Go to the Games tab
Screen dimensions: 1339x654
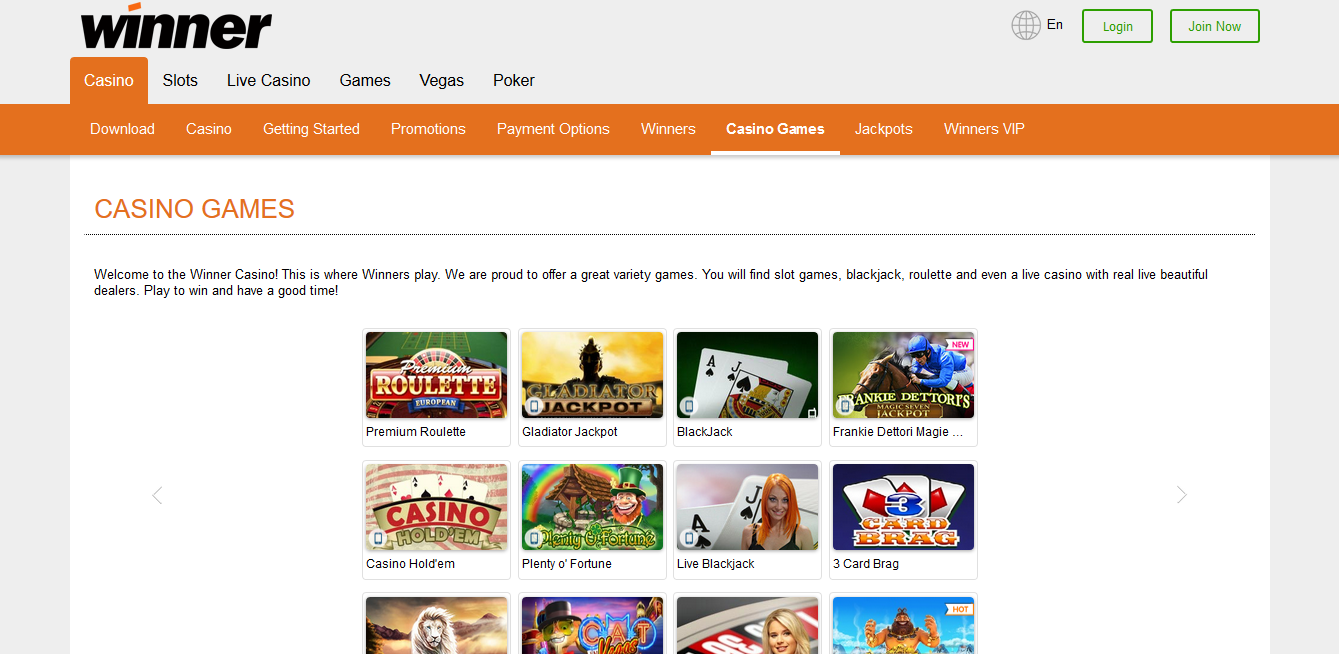pyautogui.click(x=365, y=81)
